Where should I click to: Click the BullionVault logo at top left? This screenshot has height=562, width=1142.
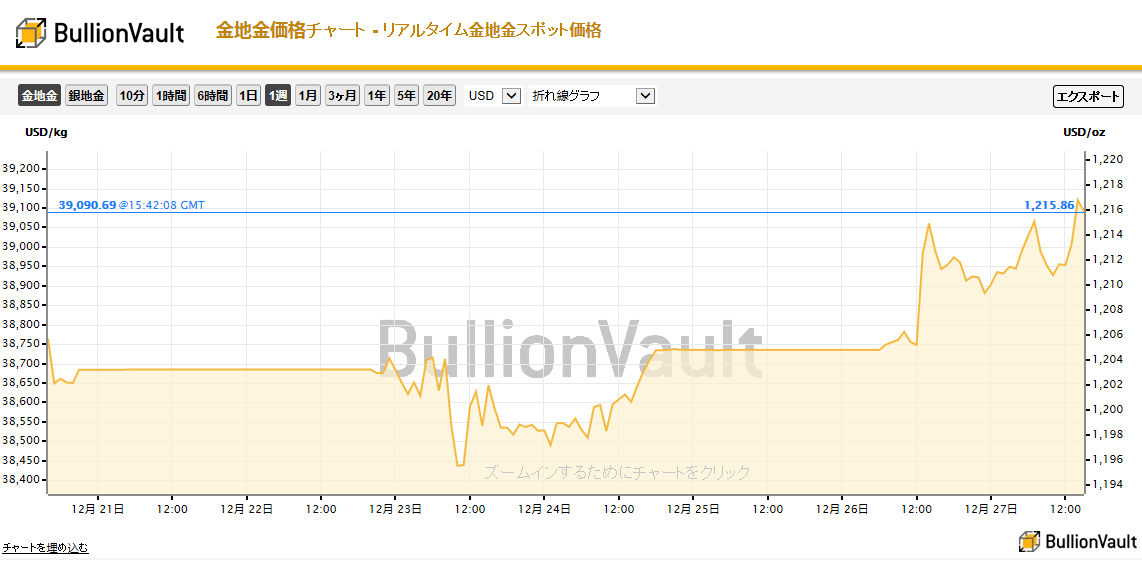(x=101, y=32)
